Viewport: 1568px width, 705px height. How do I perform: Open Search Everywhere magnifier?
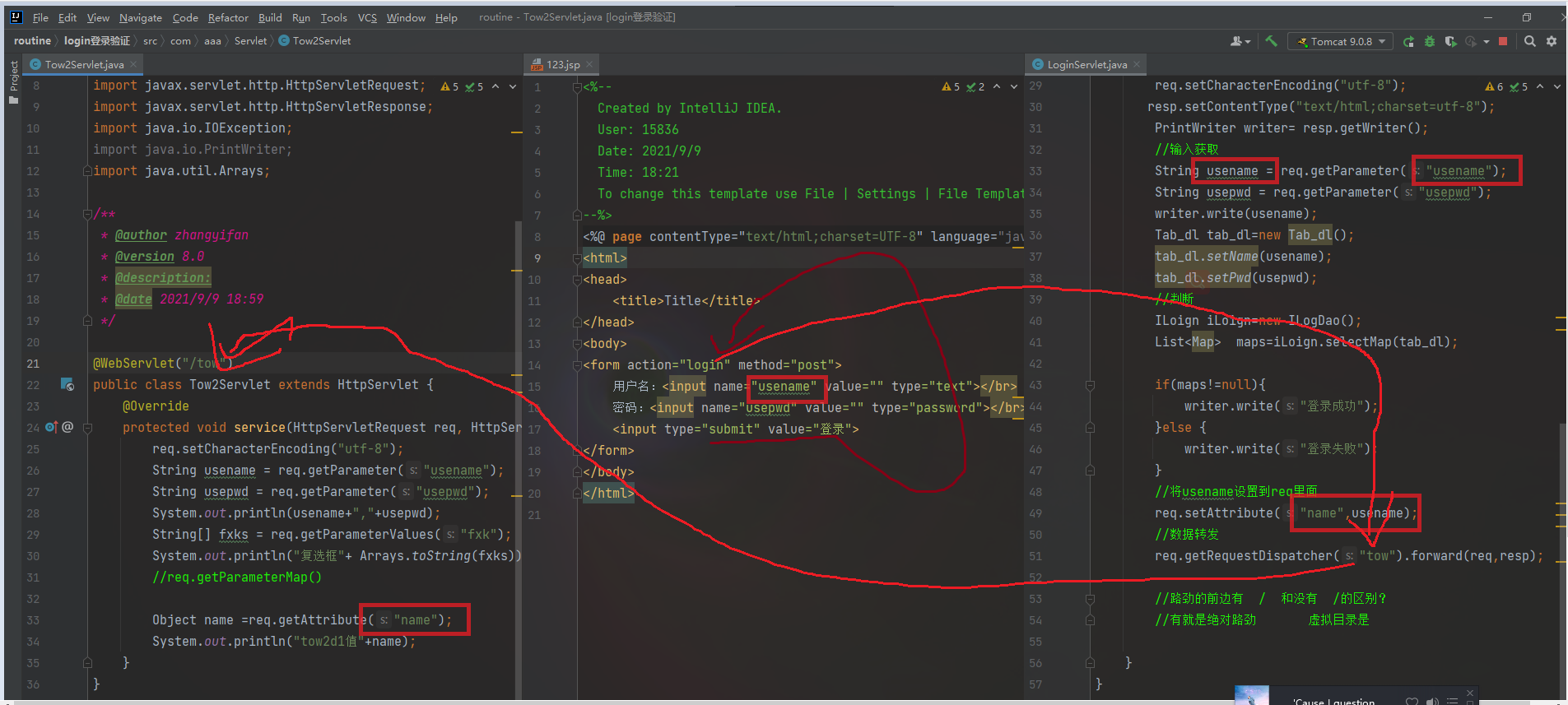(1529, 41)
